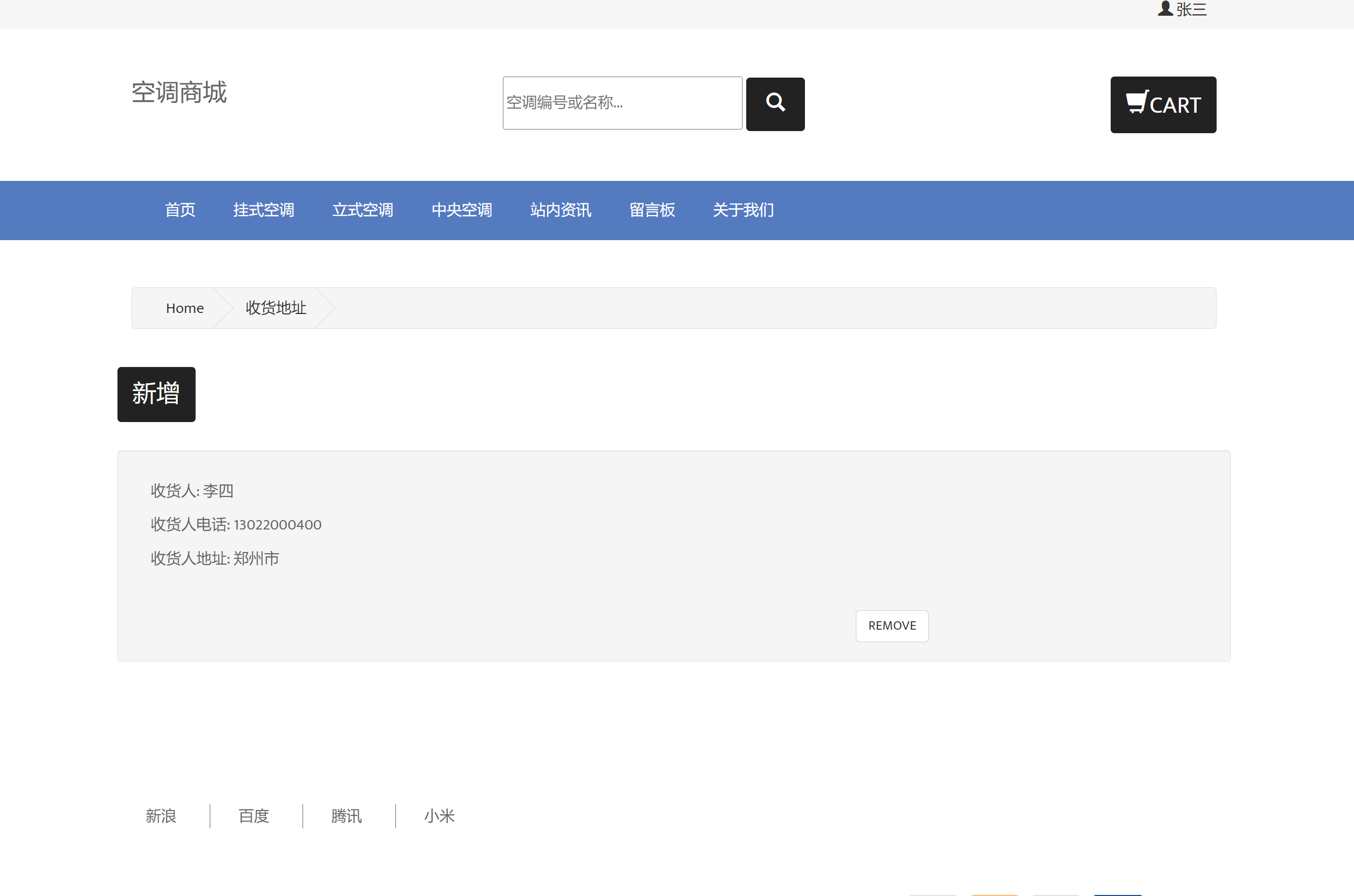Click Home in the breadcrumb trail
Image resolution: width=1354 pixels, height=896 pixels.
(x=185, y=307)
